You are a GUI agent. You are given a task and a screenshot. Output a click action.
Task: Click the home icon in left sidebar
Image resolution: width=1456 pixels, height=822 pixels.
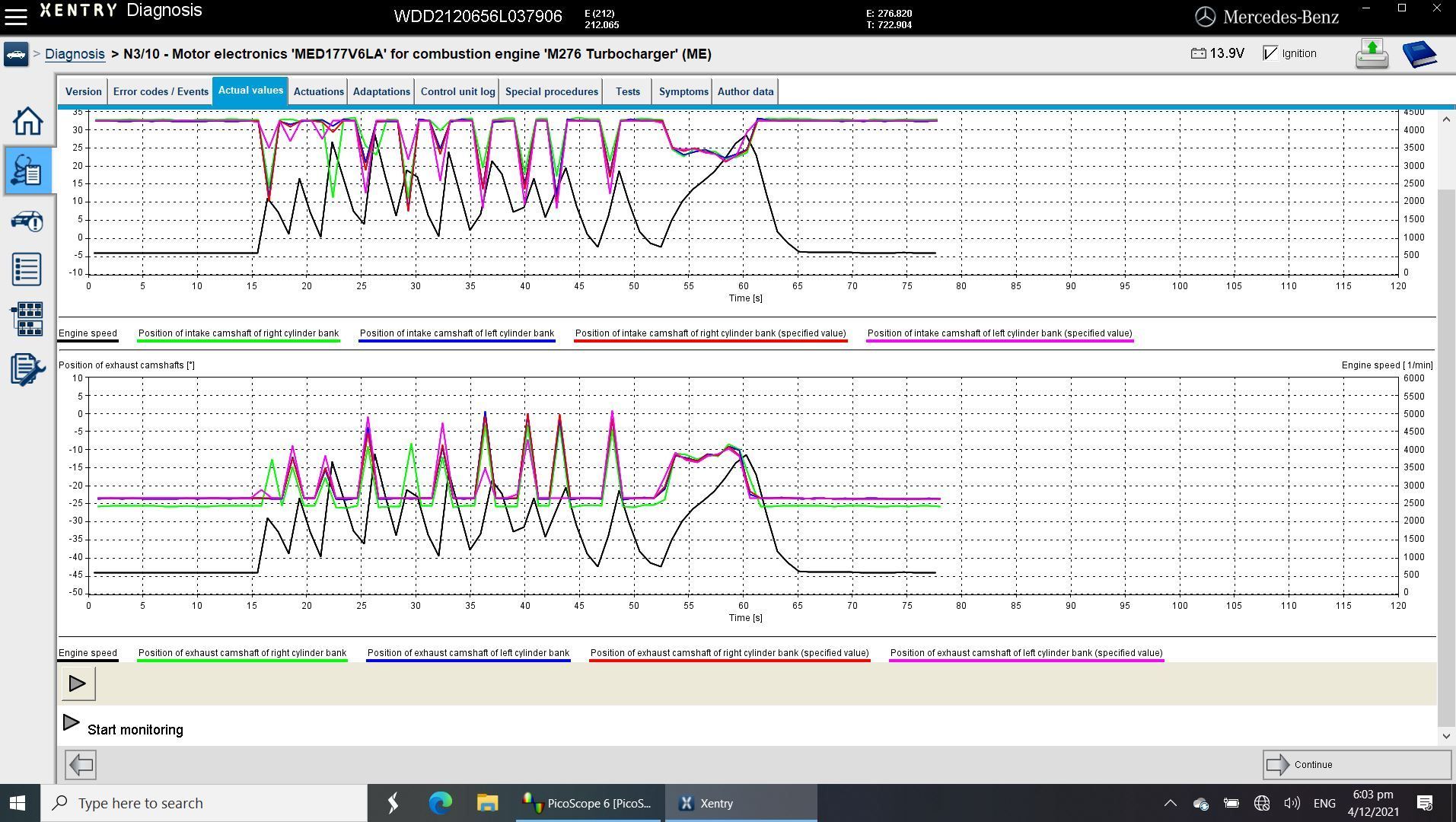tap(27, 122)
